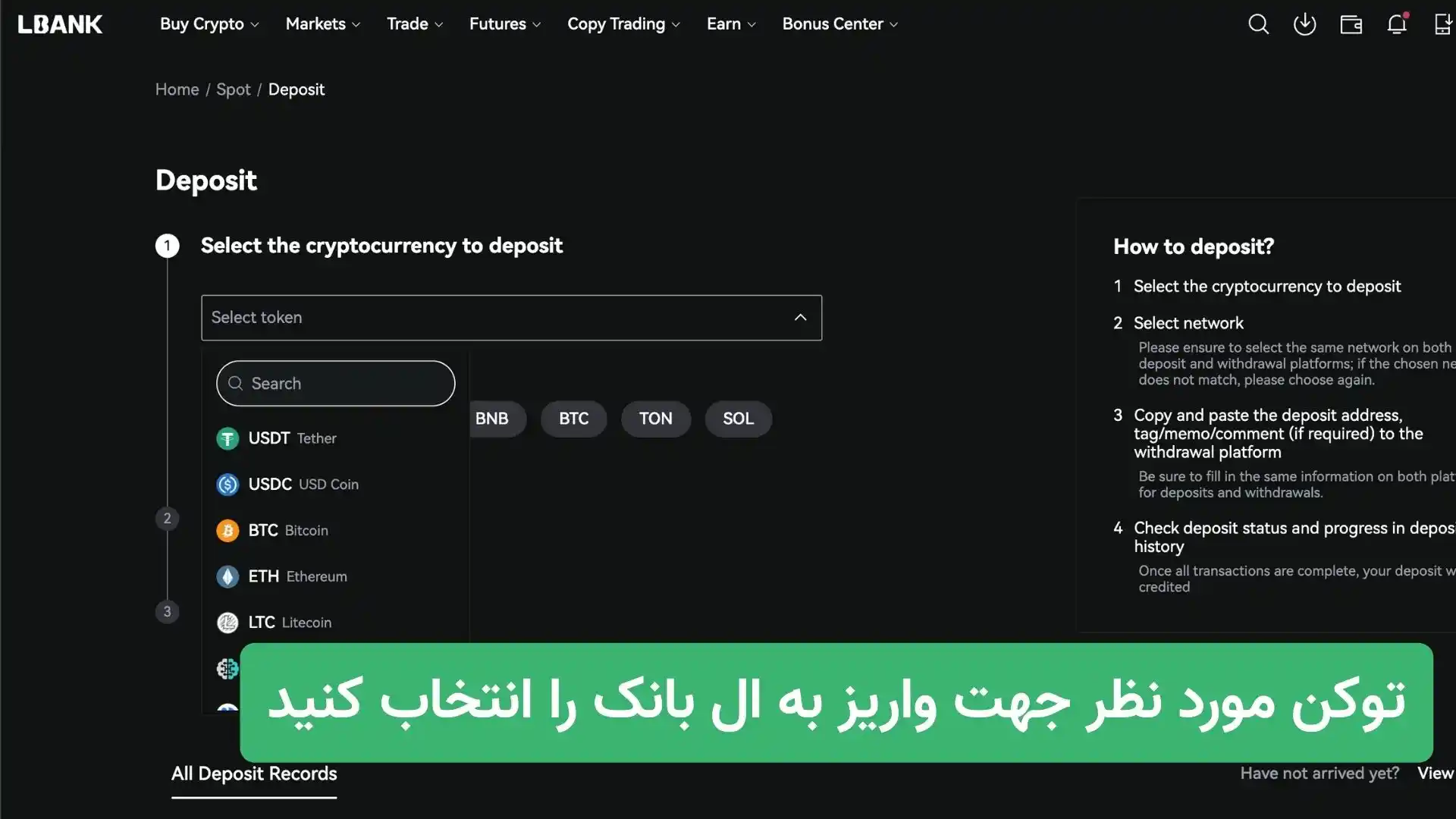Image resolution: width=1456 pixels, height=819 pixels.
Task: Click the search magnifier icon in header
Action: 1258,24
